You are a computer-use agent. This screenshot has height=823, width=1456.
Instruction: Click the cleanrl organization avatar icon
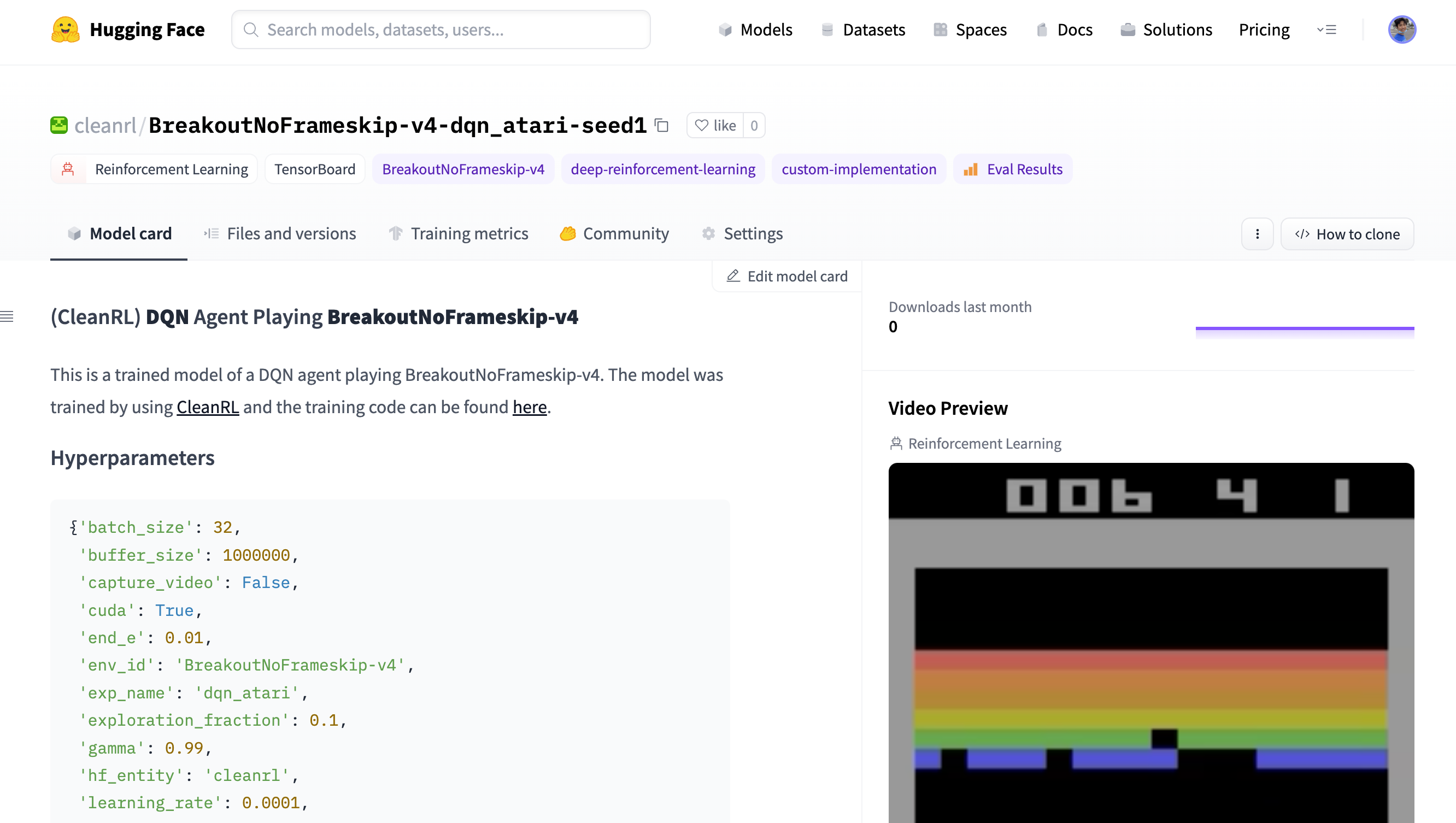click(x=59, y=126)
